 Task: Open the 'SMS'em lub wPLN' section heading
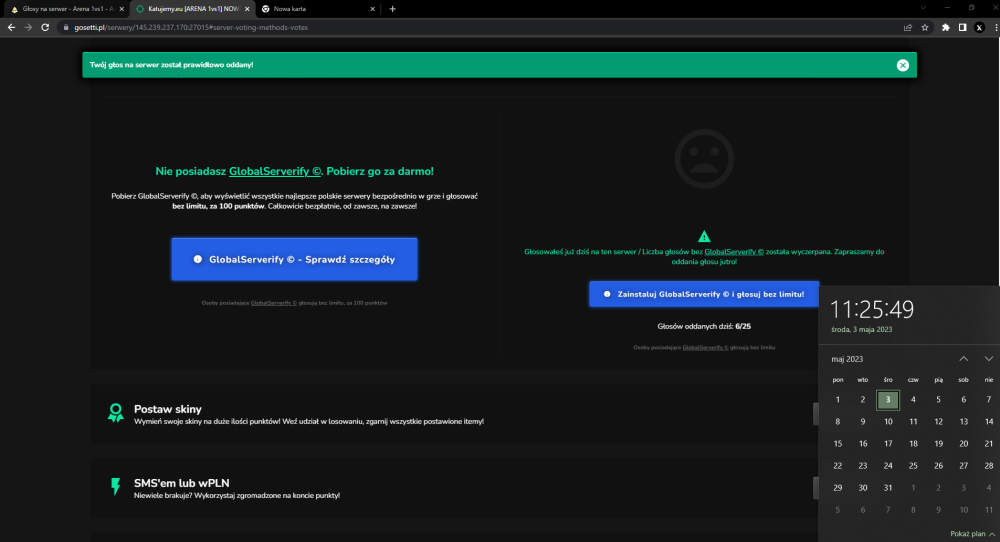pyautogui.click(x=182, y=483)
